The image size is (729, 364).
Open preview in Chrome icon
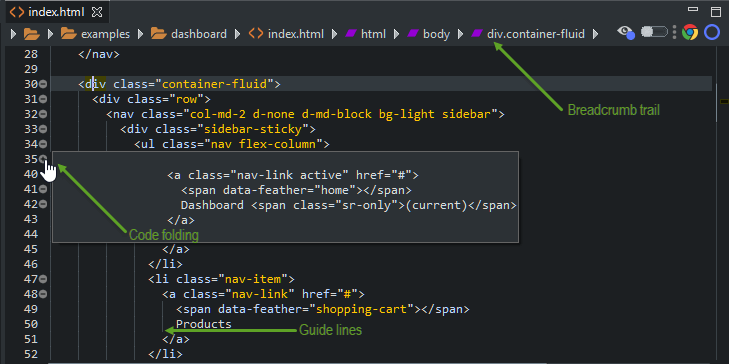point(690,33)
